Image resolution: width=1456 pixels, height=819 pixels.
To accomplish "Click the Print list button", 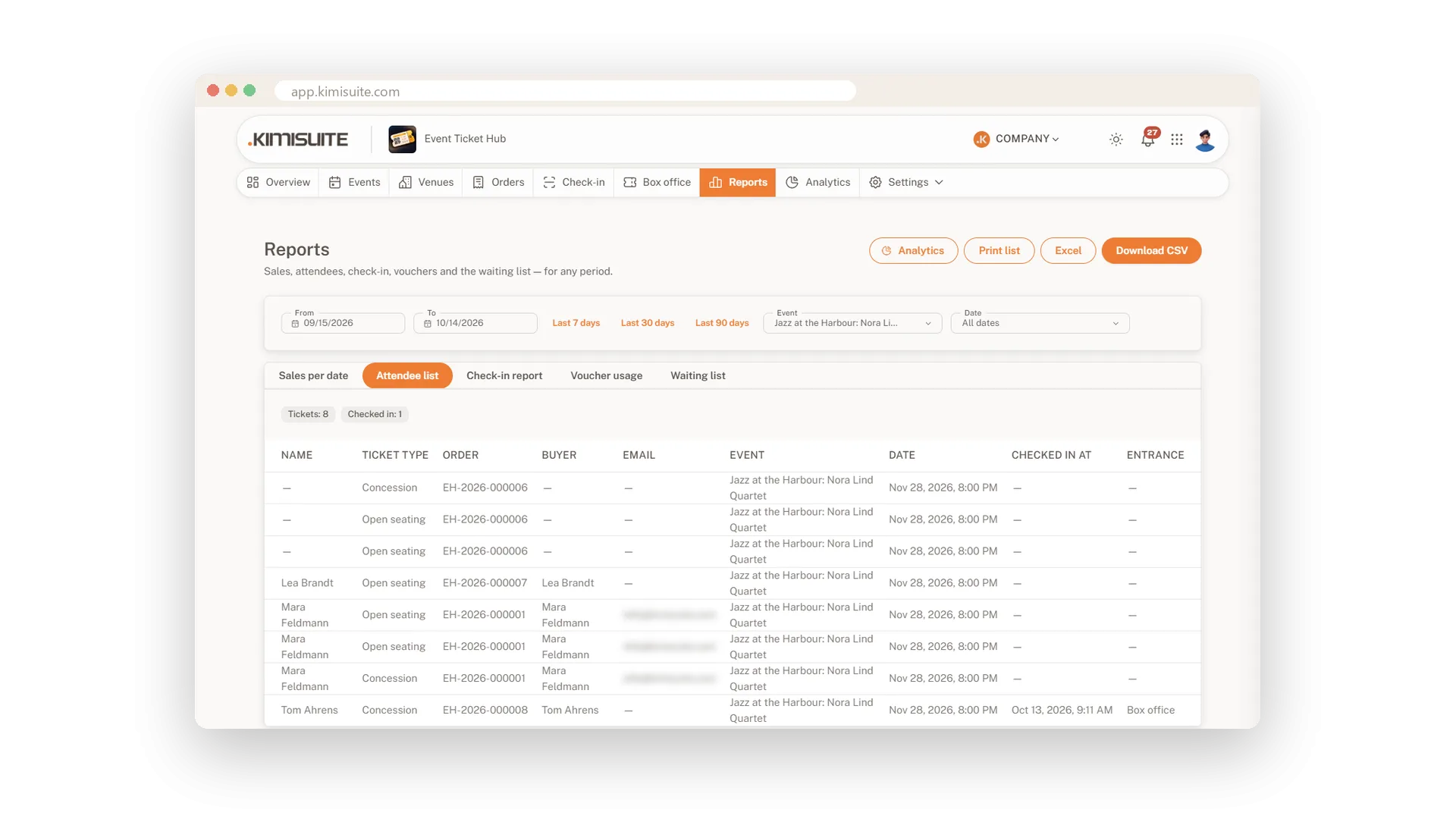I will pos(999,251).
